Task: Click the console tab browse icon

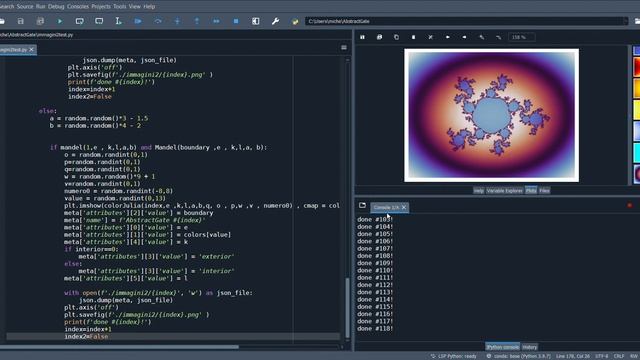Action: (362, 206)
